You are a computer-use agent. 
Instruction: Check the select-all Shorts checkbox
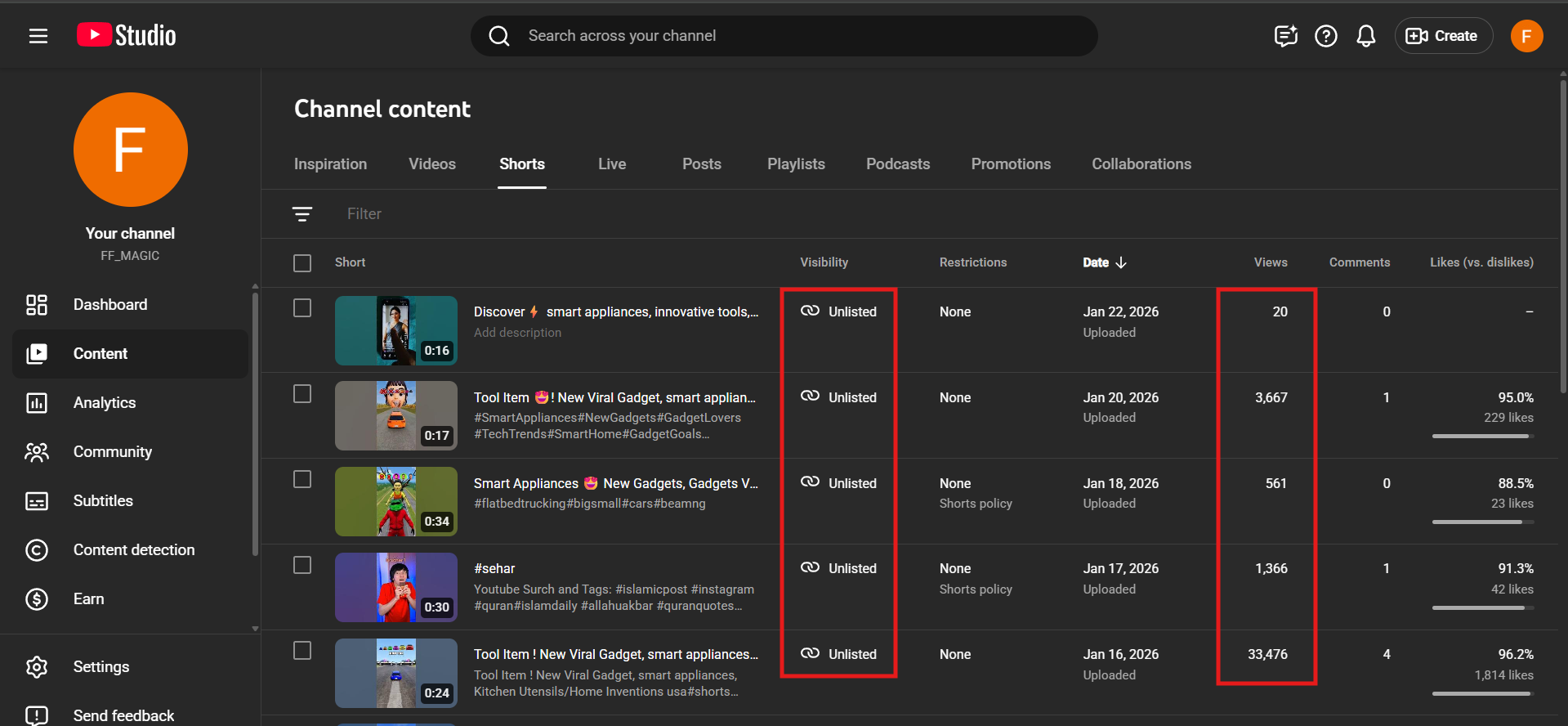click(302, 263)
